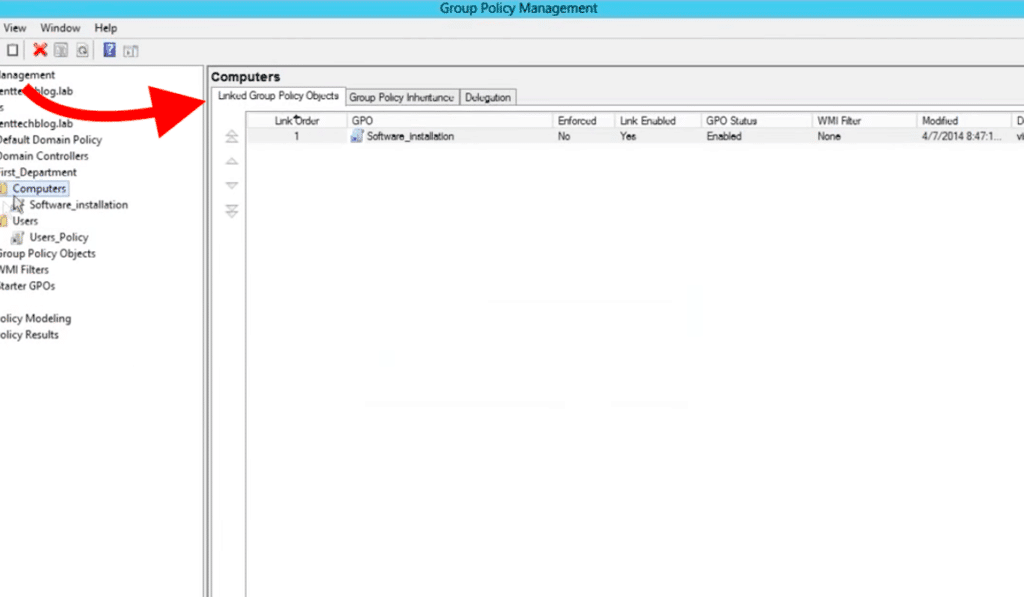
Task: Select Domain Controllers in the tree
Action: click(x=43, y=156)
